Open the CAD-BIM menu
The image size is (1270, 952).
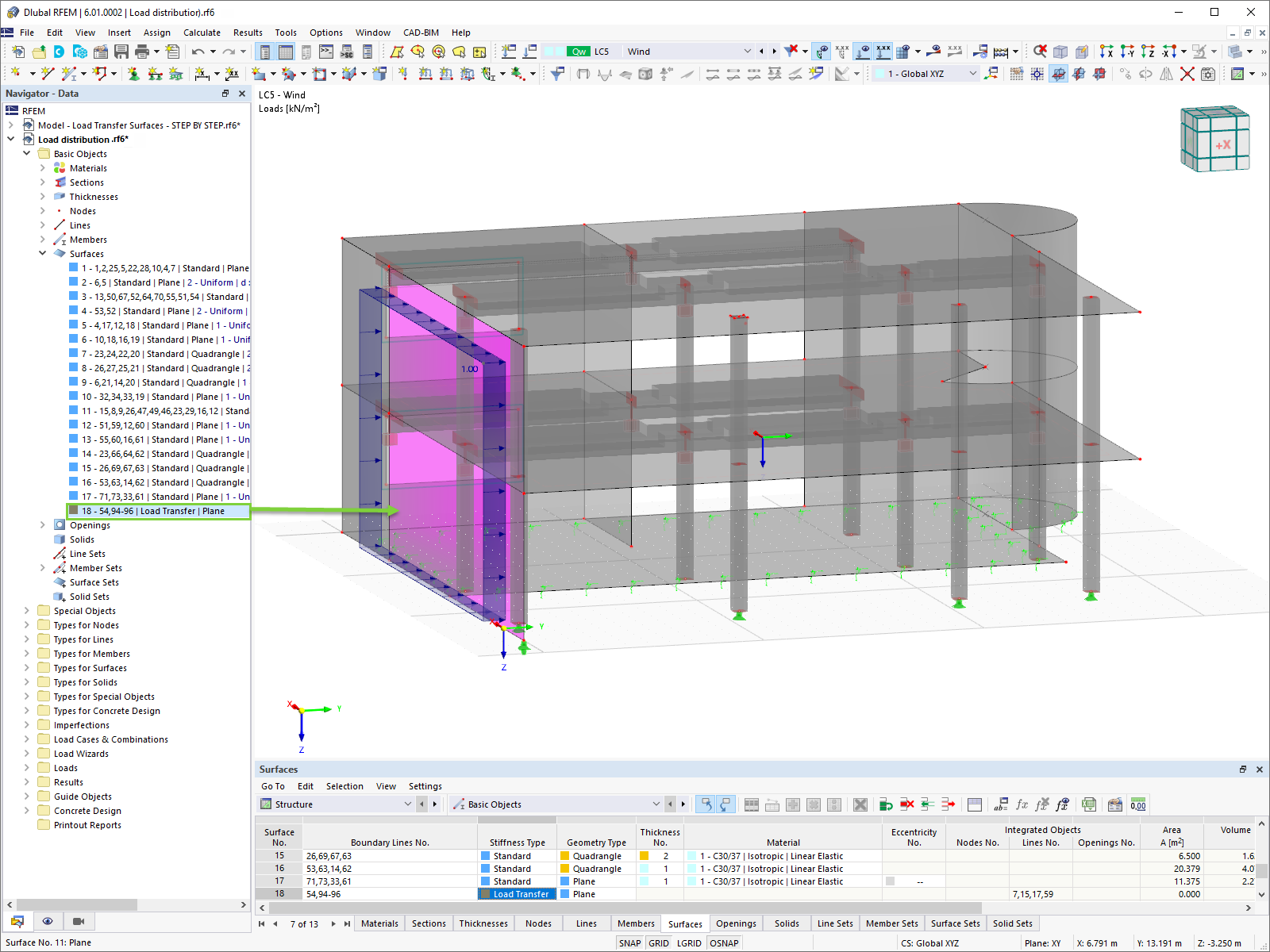pos(421,33)
